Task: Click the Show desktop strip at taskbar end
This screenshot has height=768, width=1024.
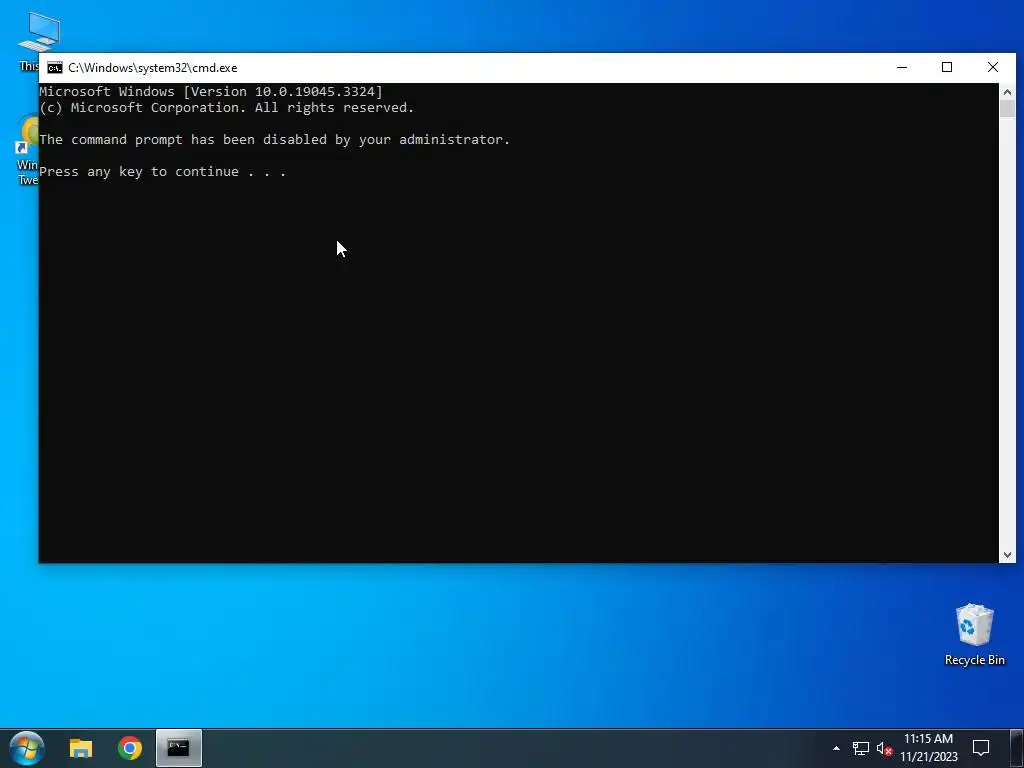Action: 1017,748
